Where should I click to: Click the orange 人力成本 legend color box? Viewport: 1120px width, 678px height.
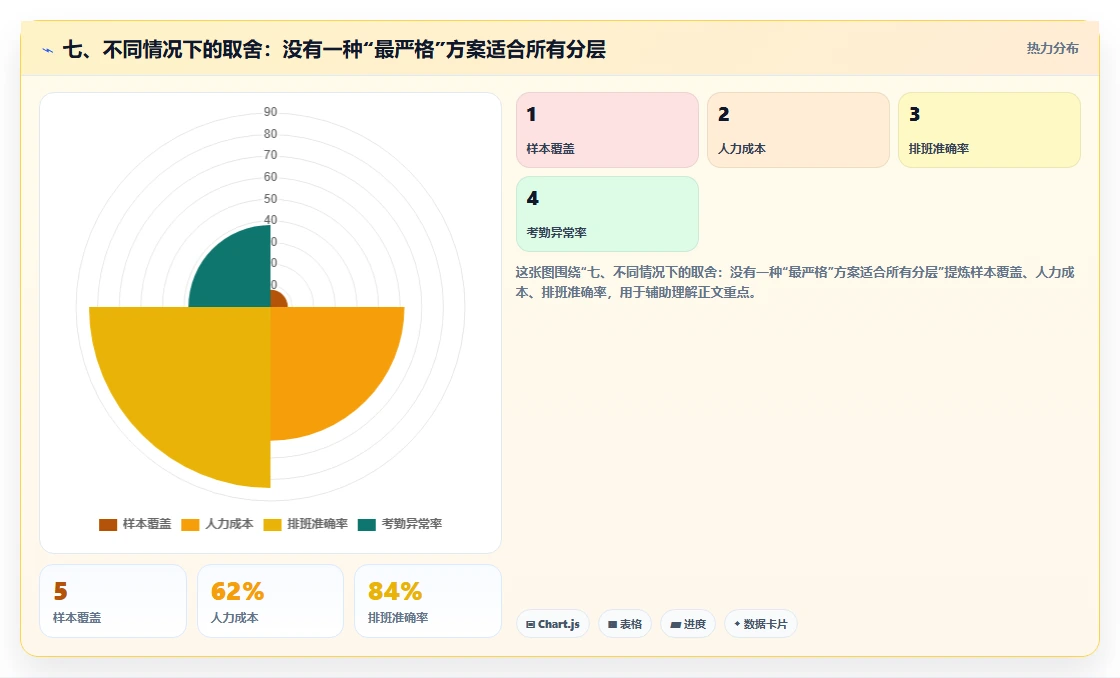point(190,524)
